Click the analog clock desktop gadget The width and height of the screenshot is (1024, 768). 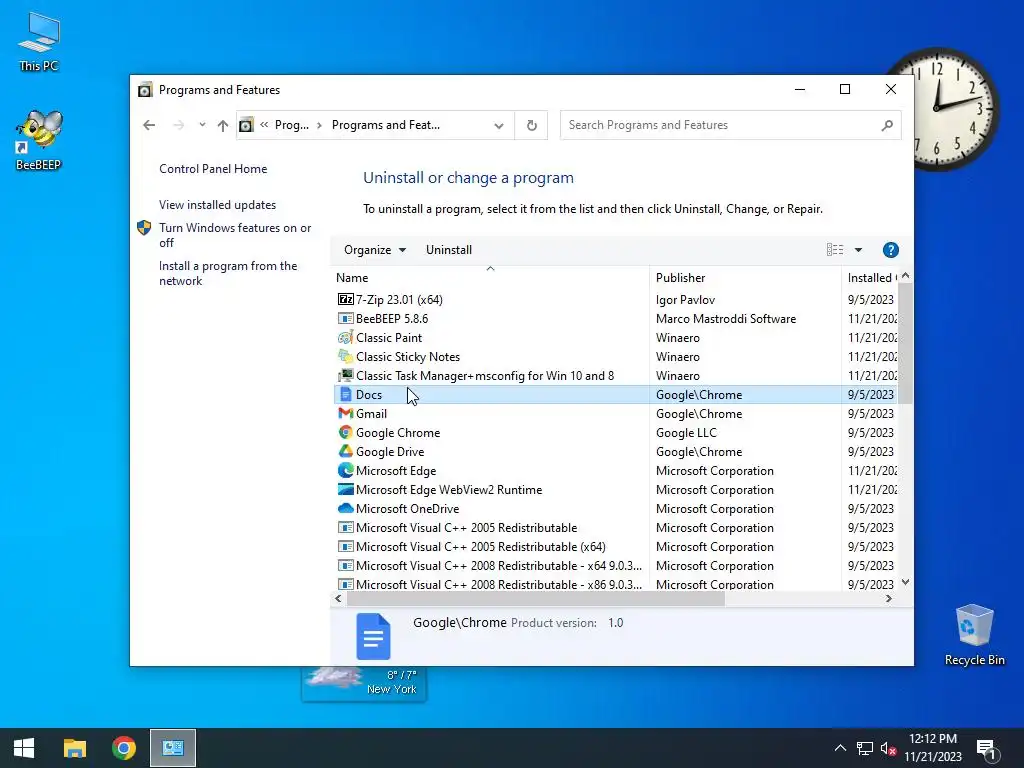(955, 110)
